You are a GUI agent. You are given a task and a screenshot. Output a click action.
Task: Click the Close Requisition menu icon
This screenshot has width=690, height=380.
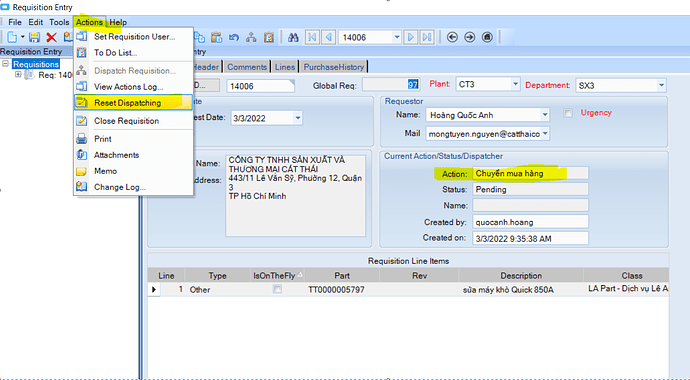click(x=81, y=121)
